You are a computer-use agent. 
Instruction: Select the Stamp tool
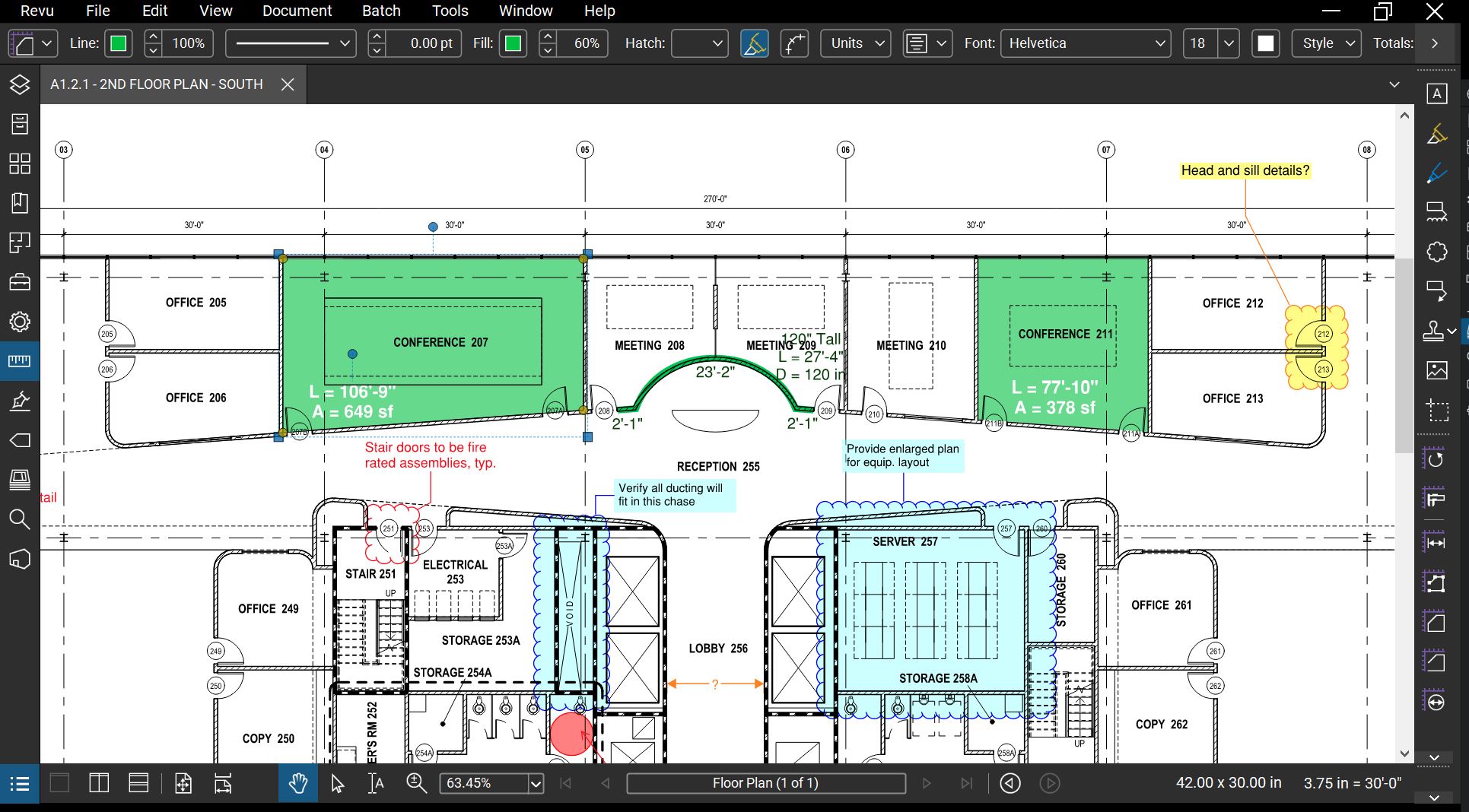click(1433, 331)
